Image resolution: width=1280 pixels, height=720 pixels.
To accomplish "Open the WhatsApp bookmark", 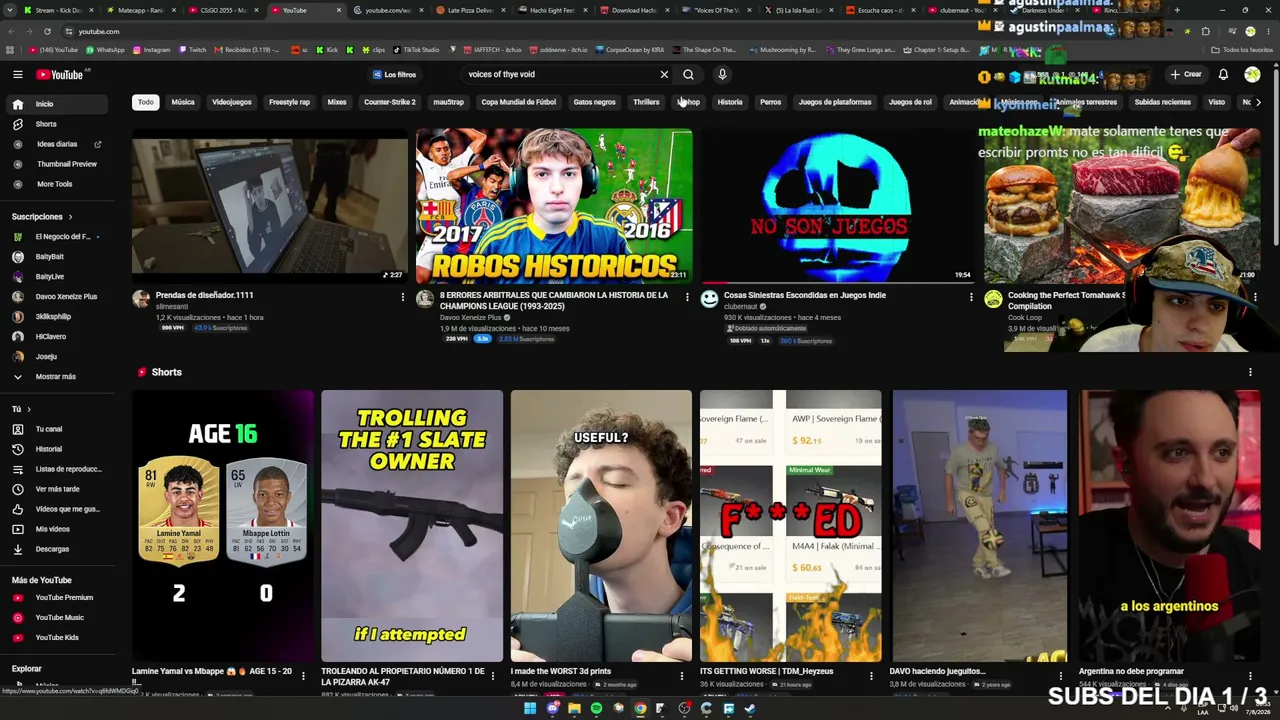I will (106, 50).
